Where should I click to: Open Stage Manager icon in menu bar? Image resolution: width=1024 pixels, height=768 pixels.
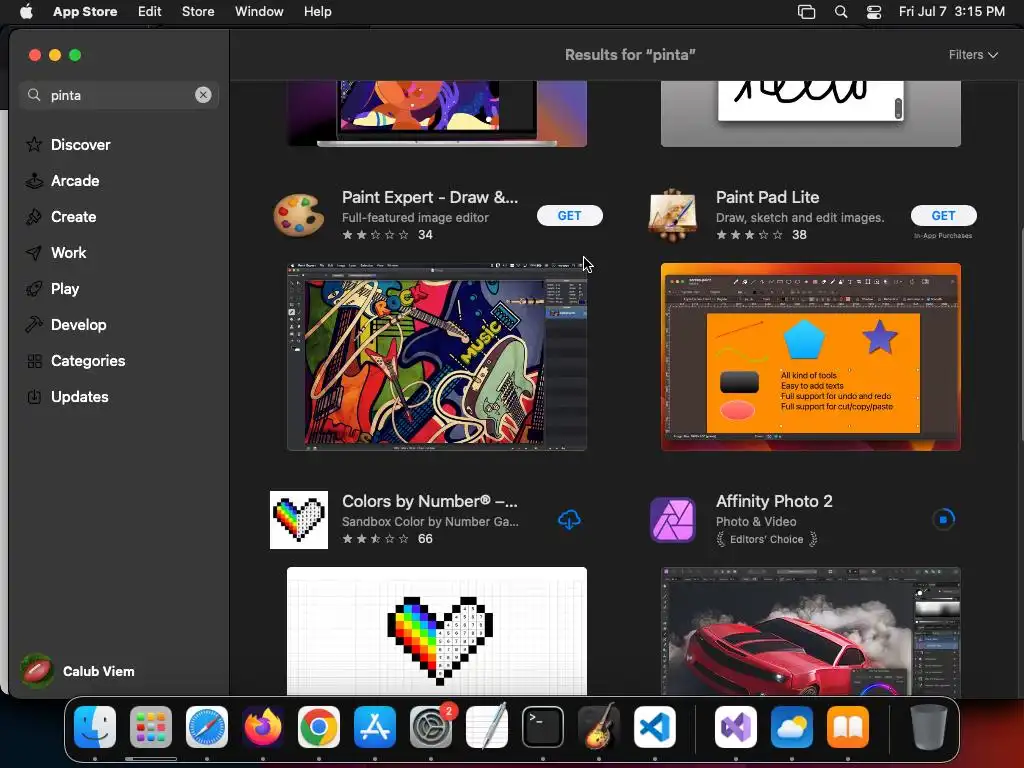click(x=807, y=12)
